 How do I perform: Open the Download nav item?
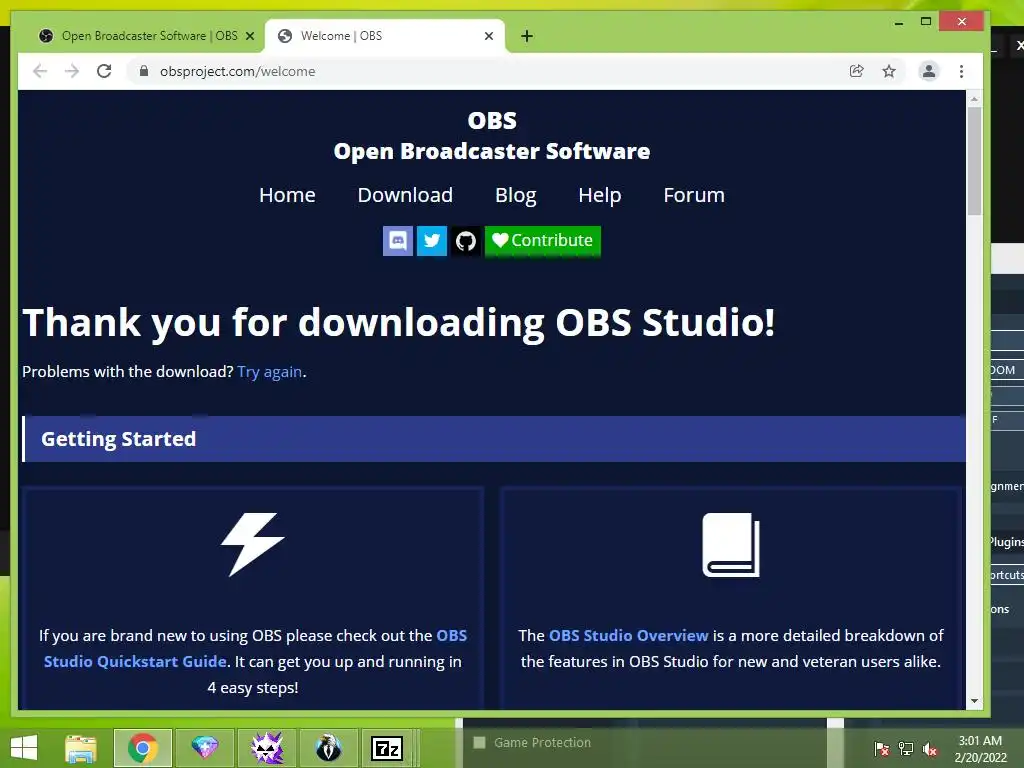pyautogui.click(x=405, y=195)
